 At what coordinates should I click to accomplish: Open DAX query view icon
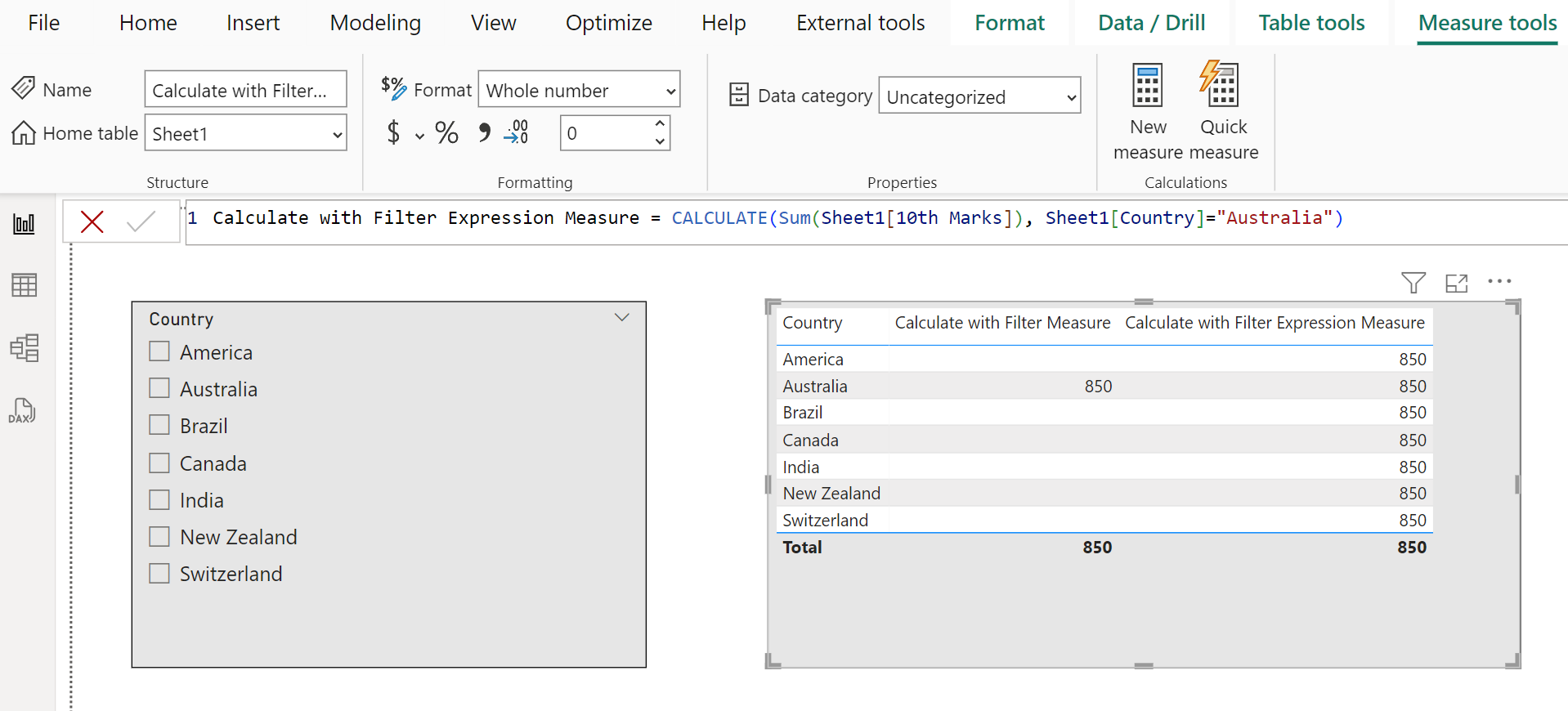(22, 411)
